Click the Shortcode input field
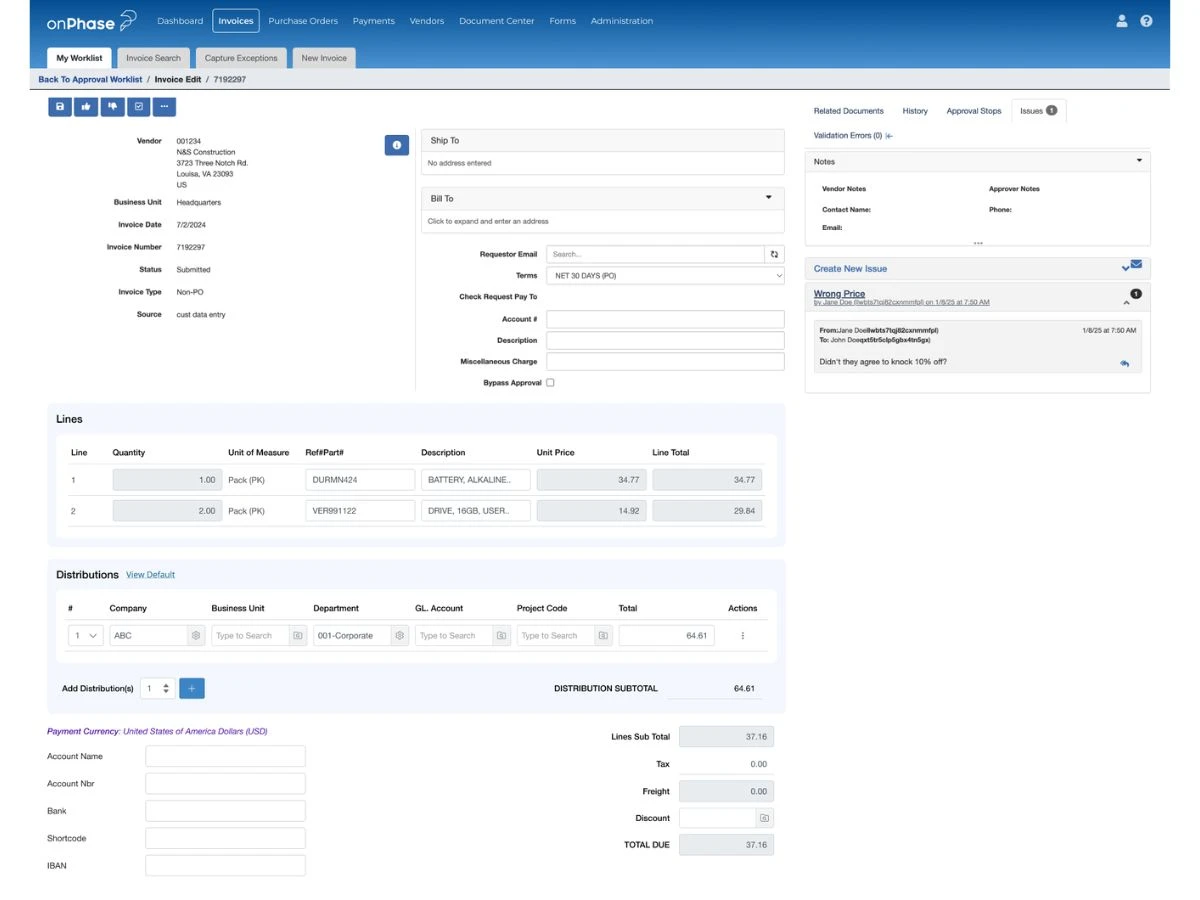Image resolution: width=1200 pixels, height=900 pixels. pyautogui.click(x=225, y=838)
